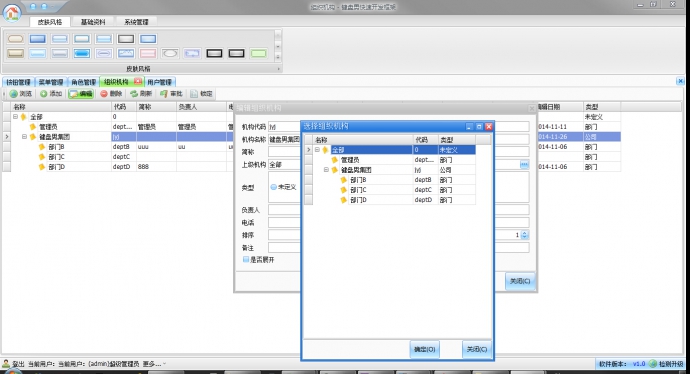Apply the pink skin style thumbnail
Image resolution: width=690 pixels, height=374 pixels.
pyautogui.click(x=148, y=54)
